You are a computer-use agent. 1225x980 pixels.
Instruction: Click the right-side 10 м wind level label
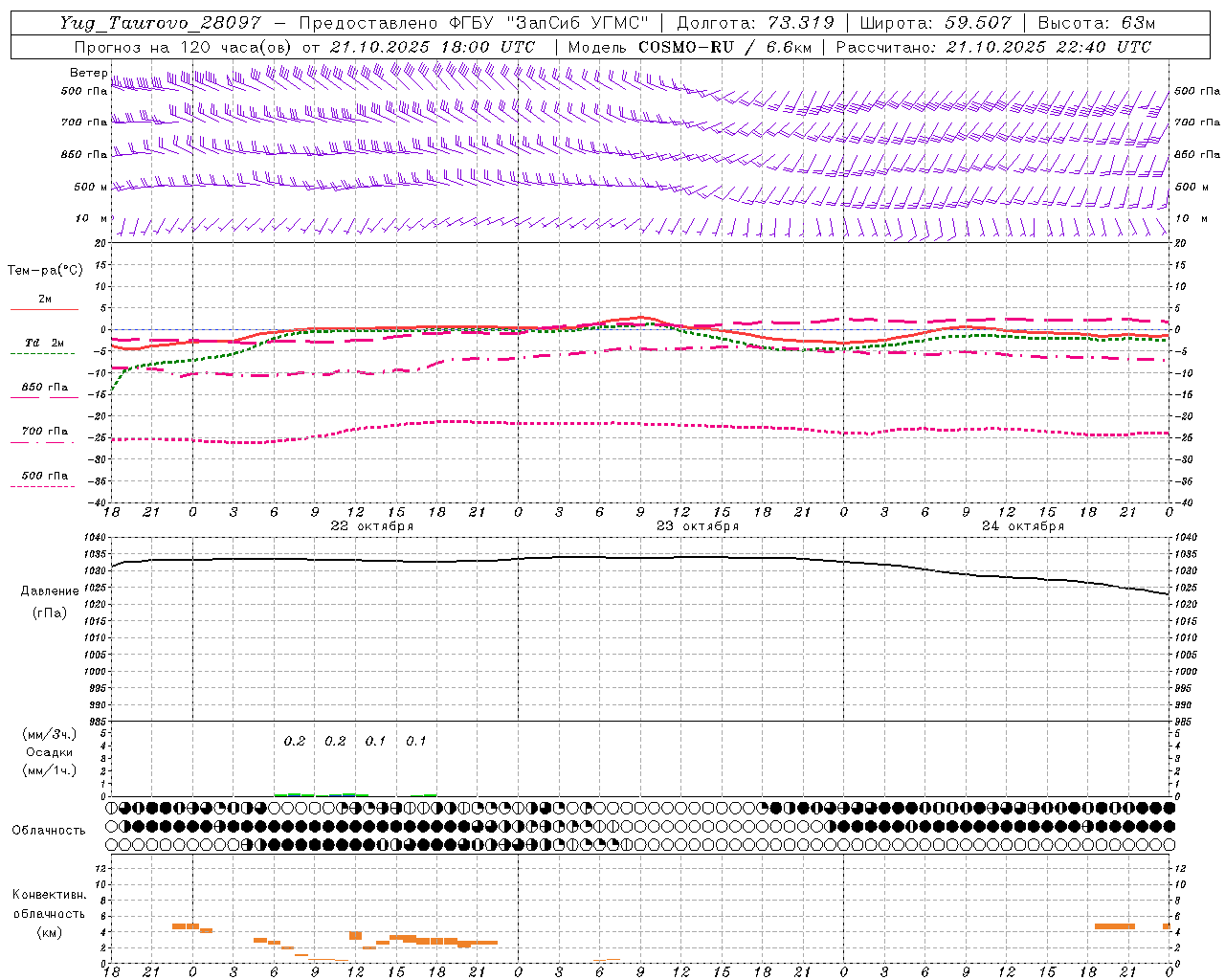1190,219
